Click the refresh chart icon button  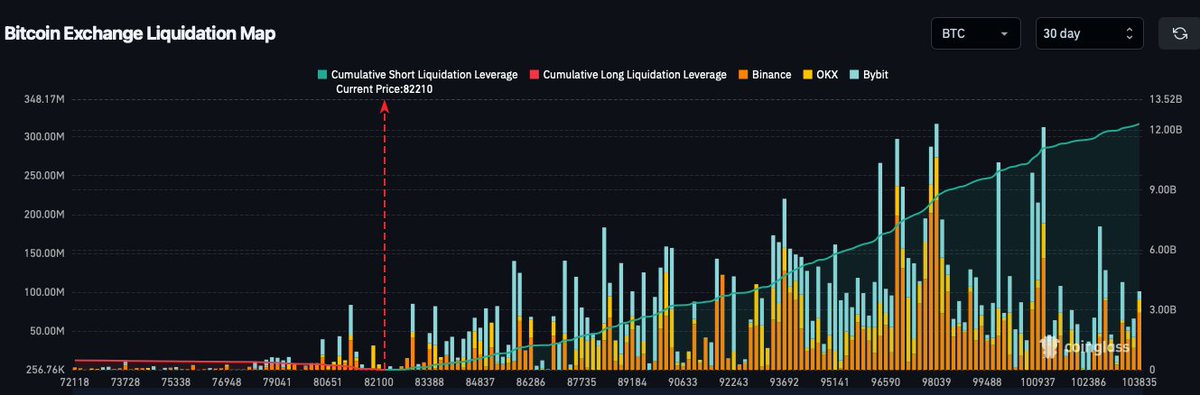pos(1179,33)
